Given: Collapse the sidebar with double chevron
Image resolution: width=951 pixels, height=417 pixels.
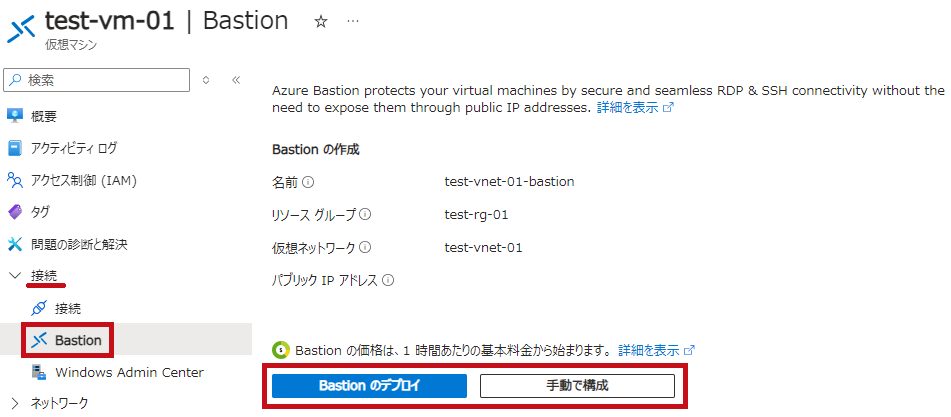Looking at the screenshot, I should point(237,80).
